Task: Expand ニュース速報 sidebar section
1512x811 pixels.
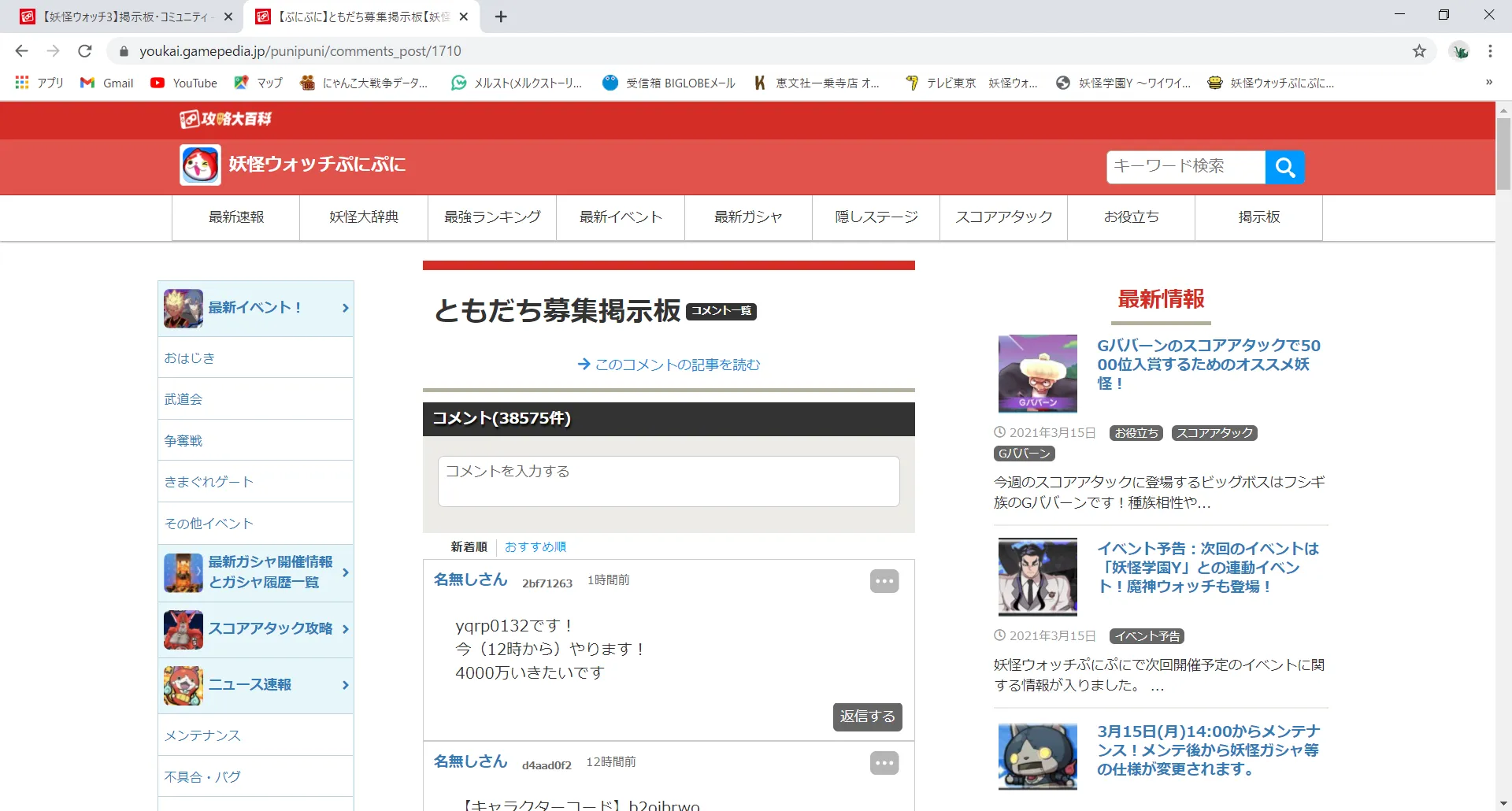Action: pos(256,685)
